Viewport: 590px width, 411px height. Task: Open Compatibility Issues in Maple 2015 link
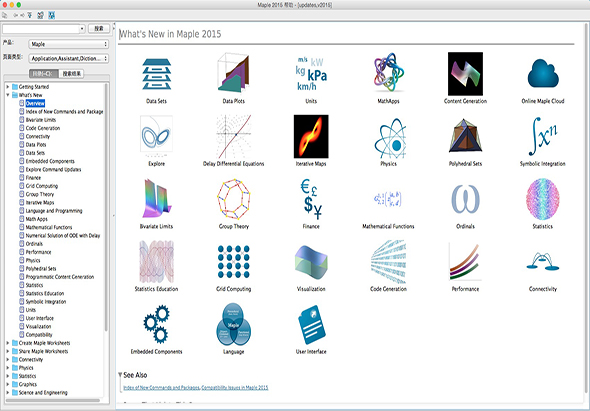[x=235, y=387]
